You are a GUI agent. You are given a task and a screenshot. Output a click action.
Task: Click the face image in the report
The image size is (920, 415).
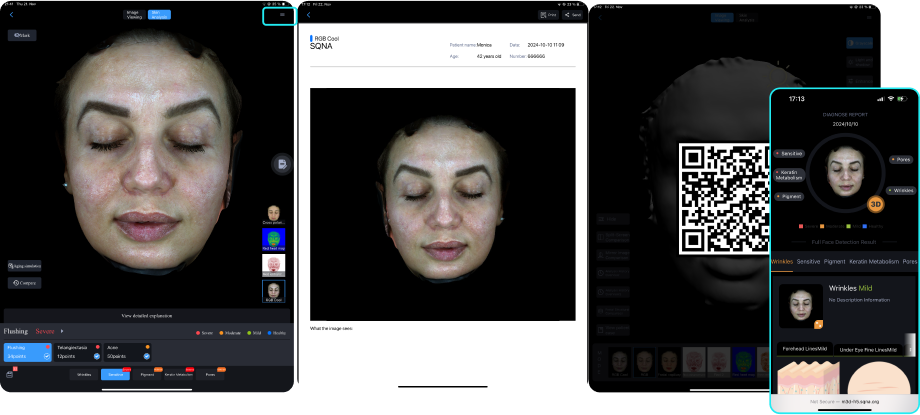(442, 204)
